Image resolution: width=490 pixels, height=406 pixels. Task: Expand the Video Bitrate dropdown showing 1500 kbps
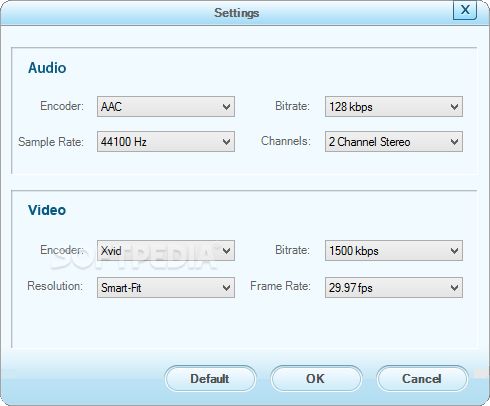(394, 250)
